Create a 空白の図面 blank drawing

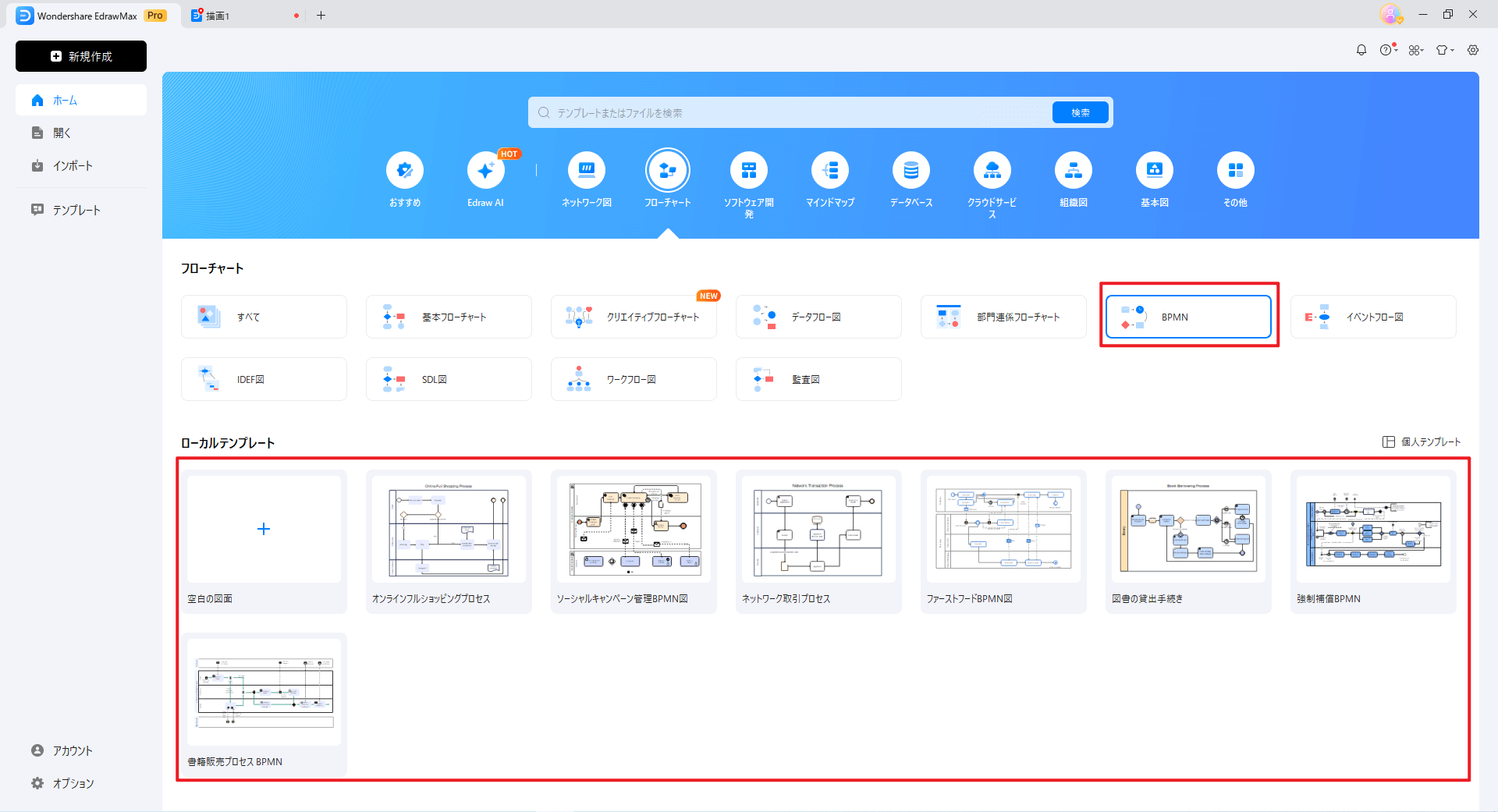click(x=264, y=541)
